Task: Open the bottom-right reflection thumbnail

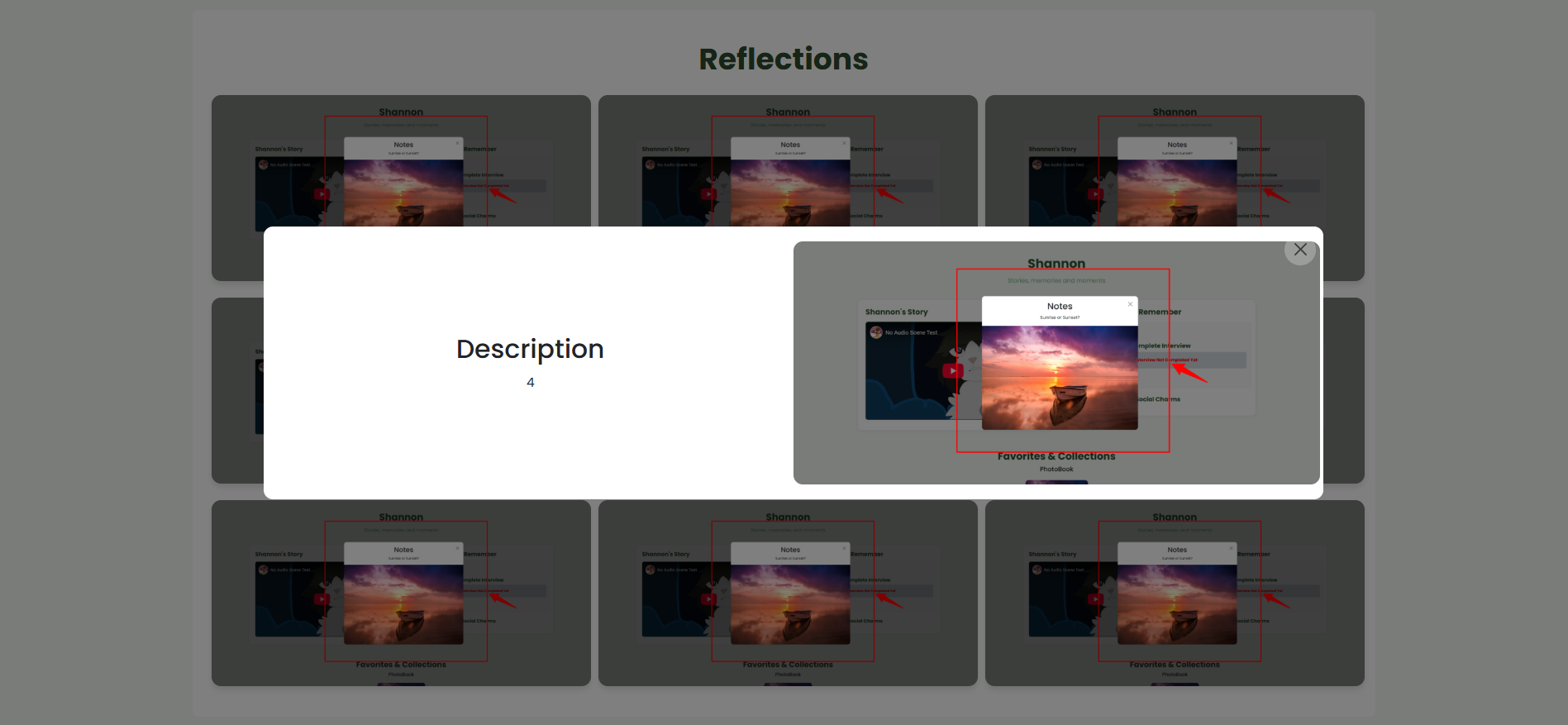Action: (1174, 593)
